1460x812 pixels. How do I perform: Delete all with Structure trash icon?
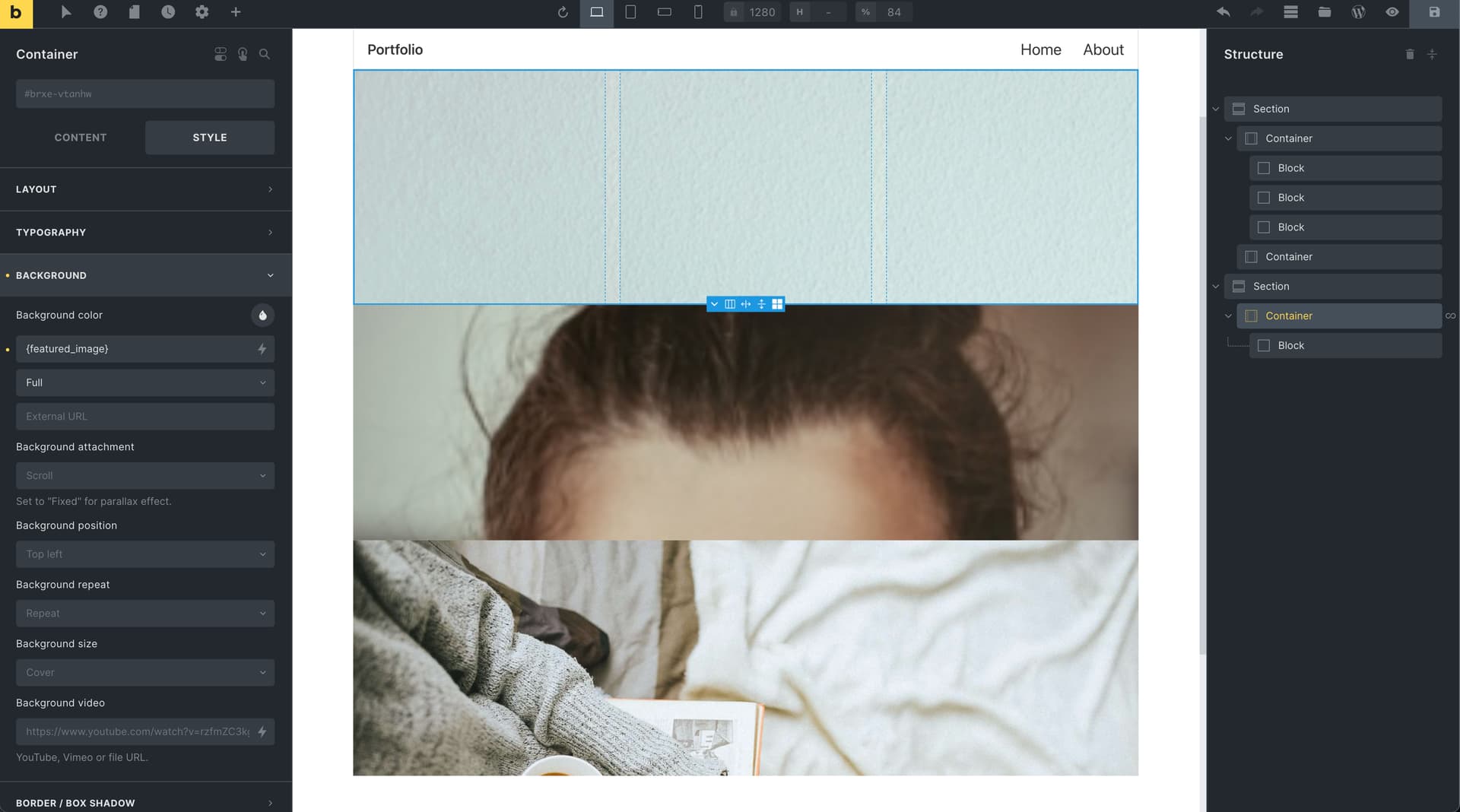[x=1409, y=54]
